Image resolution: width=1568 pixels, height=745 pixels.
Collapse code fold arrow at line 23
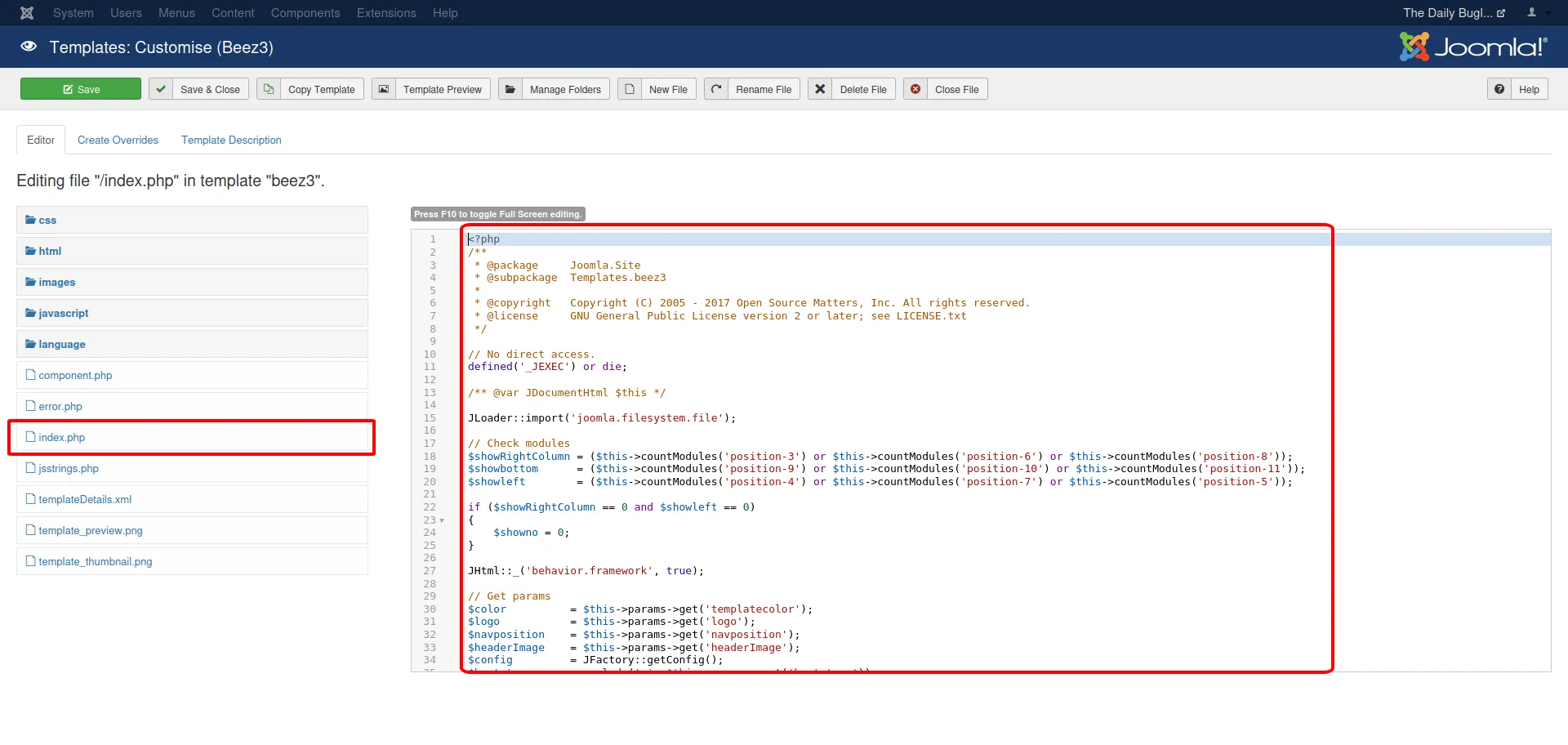tap(442, 520)
